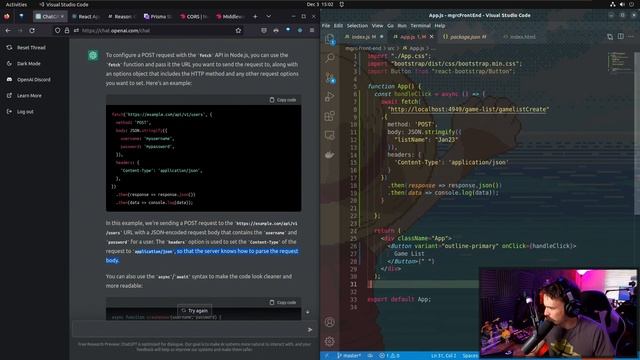
Task: Click mgrc-front-end in breadcrumb path
Action: [363, 48]
